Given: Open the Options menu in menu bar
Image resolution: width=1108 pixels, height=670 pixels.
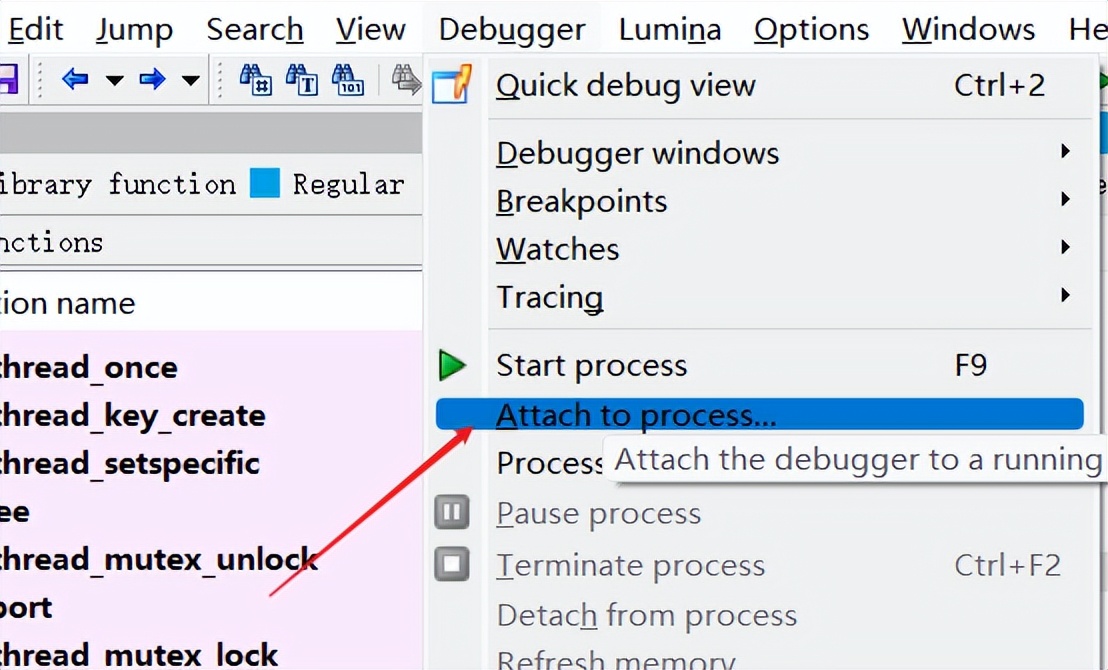Looking at the screenshot, I should tap(810, 30).
